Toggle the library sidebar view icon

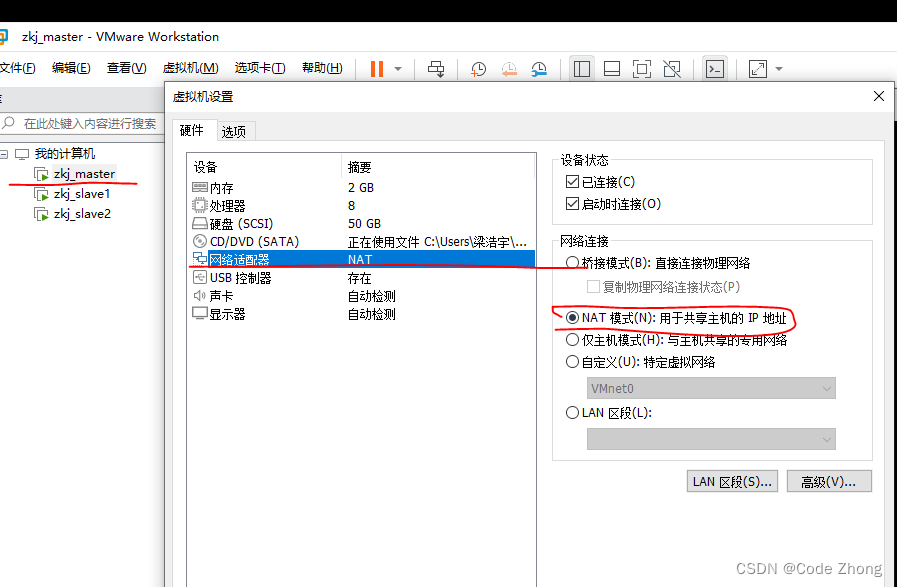pos(582,69)
